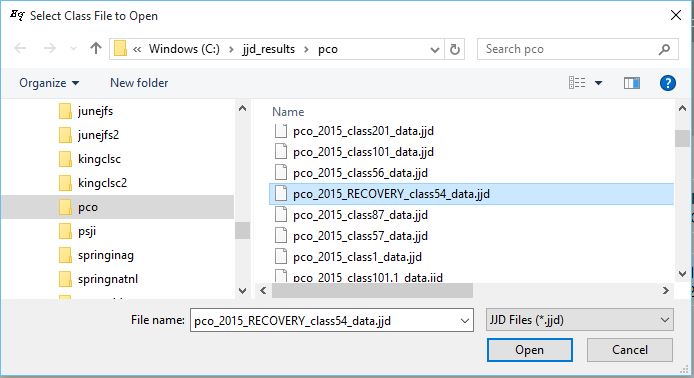Open view options dropdown arrow
Viewport: 694px width, 378px height.
pos(598,83)
